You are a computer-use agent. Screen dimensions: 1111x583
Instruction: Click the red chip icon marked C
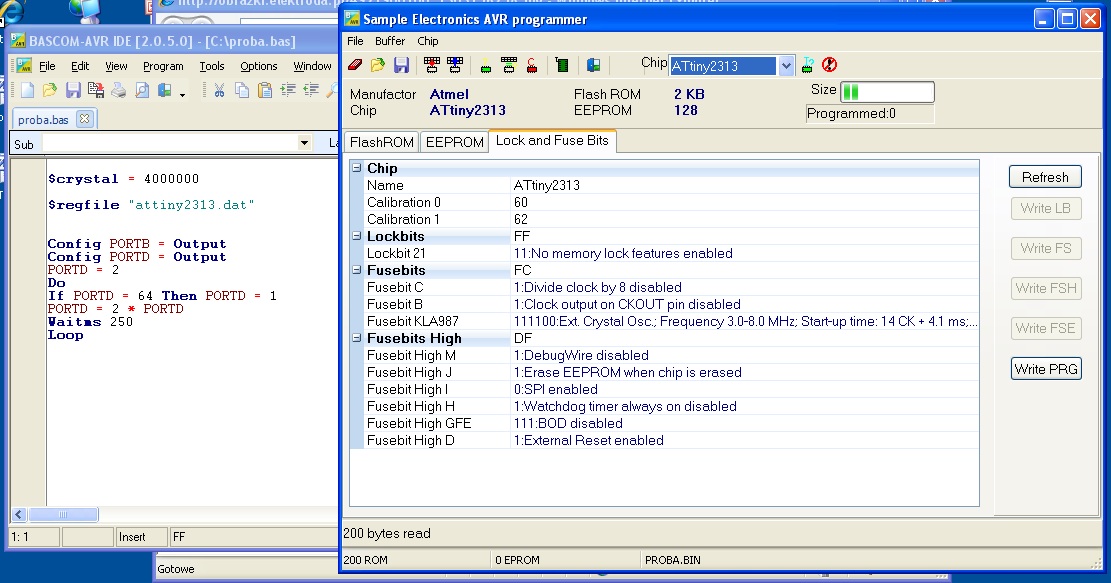532,66
